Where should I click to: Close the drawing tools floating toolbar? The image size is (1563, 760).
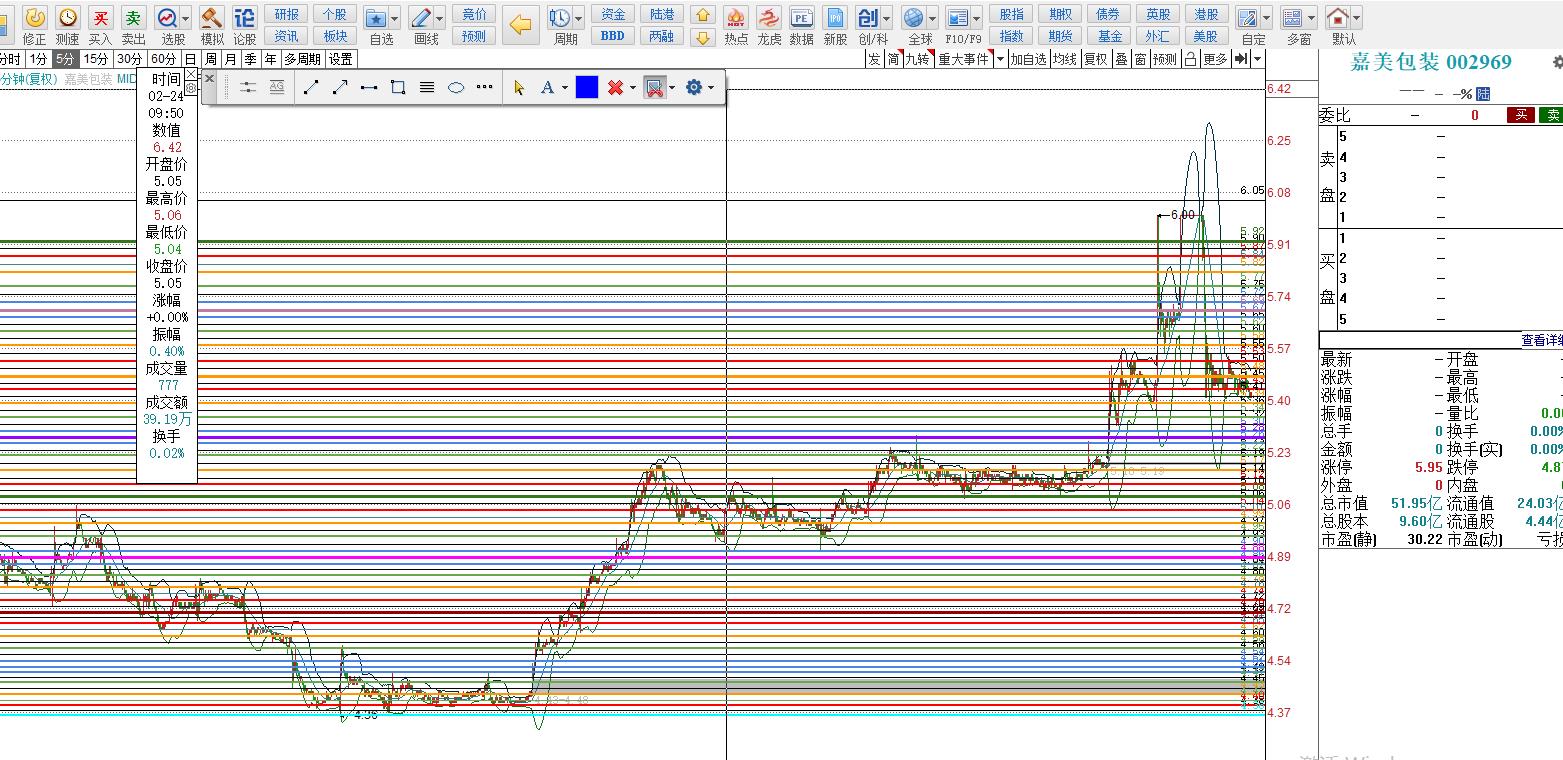tap(209, 78)
